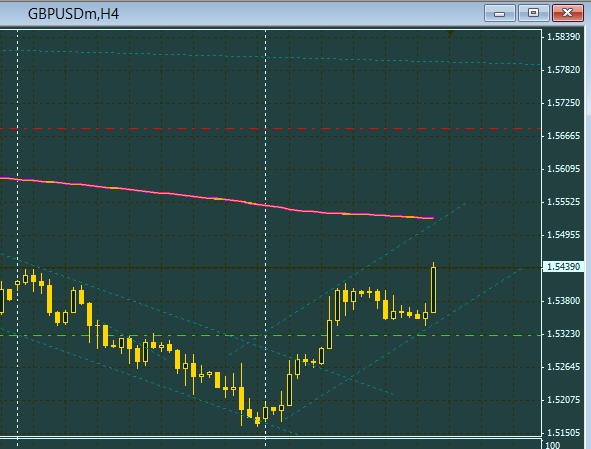Click the vertical scrollbar at right edge
The image size is (591, 449).
tap(588, 226)
